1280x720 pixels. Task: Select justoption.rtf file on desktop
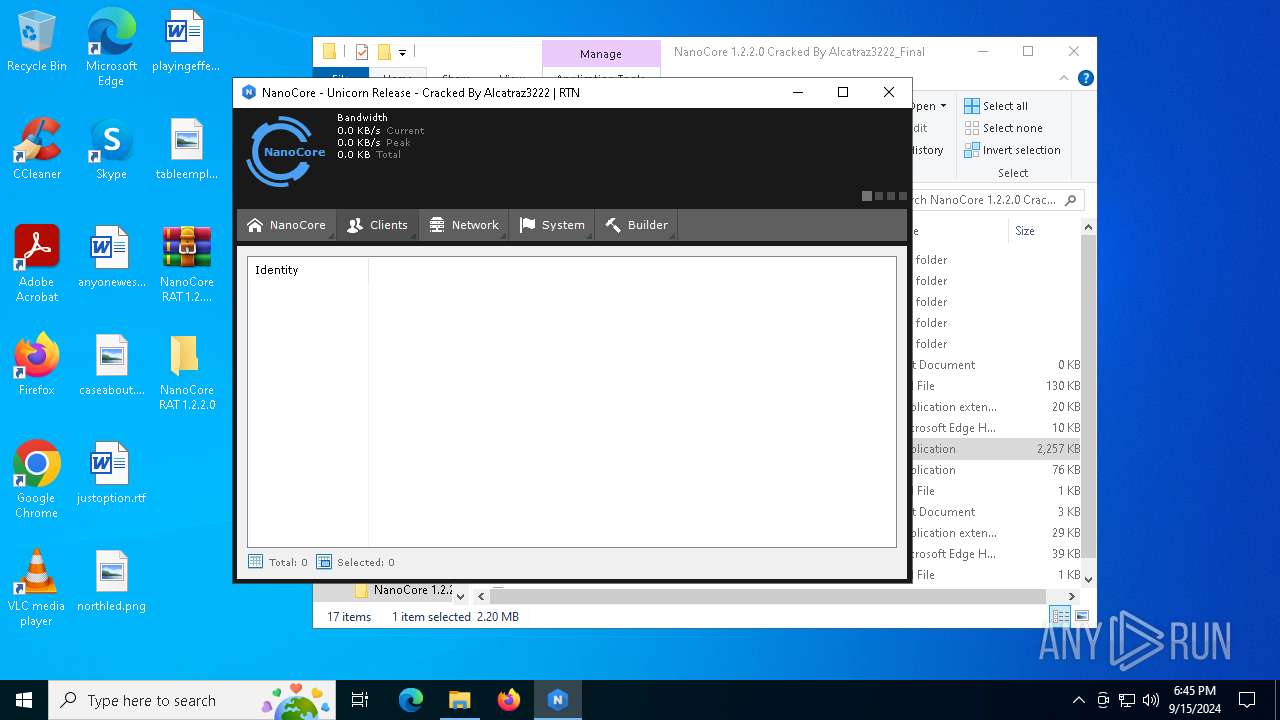pos(111,474)
